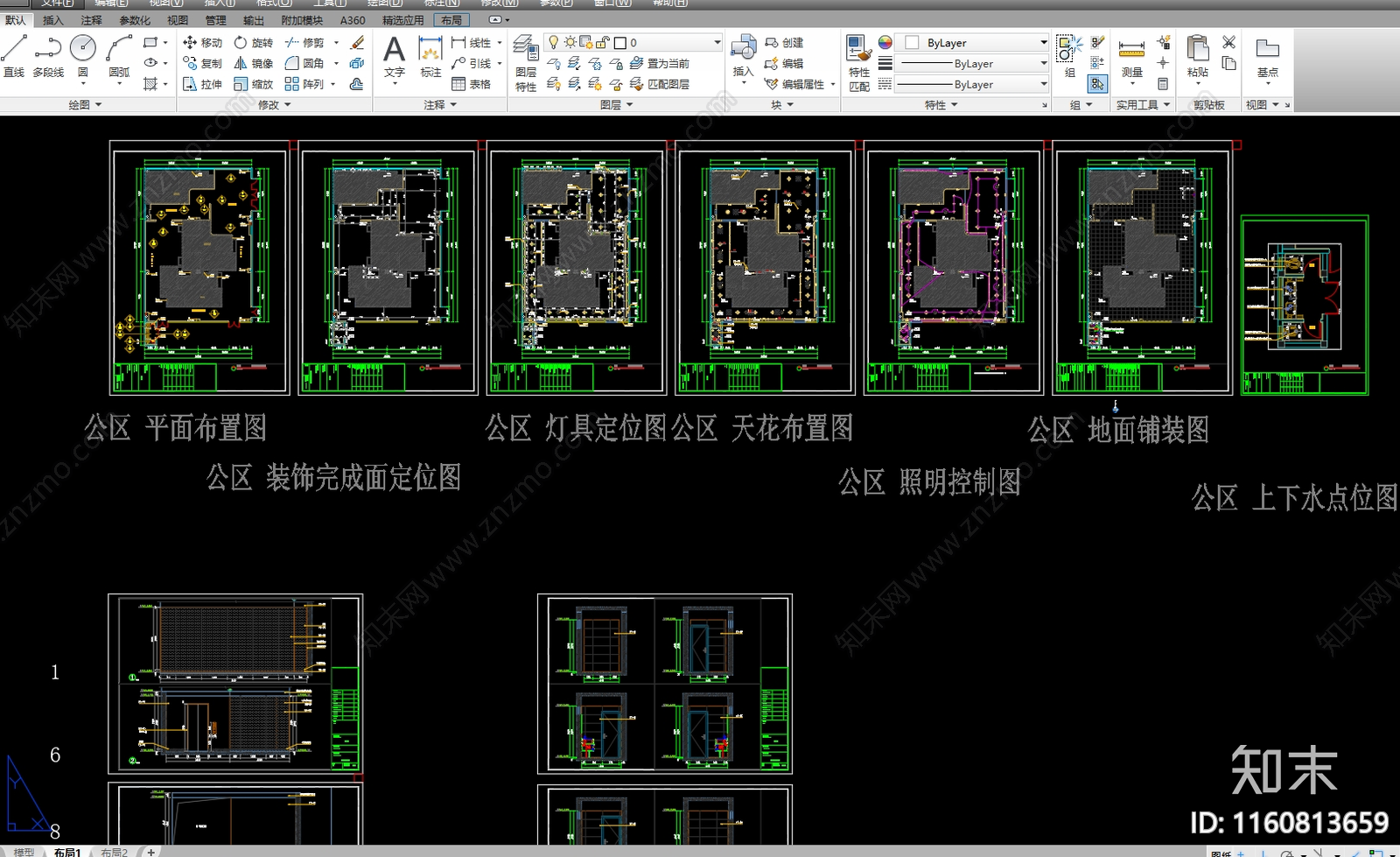Open the 视图 ribbon tab
1400x857 pixels.
(x=178, y=19)
